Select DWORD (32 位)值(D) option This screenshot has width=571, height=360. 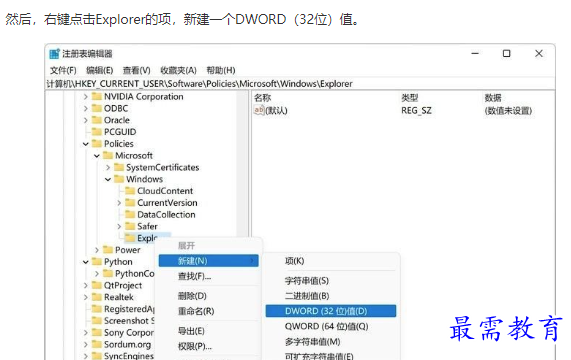tap(331, 311)
